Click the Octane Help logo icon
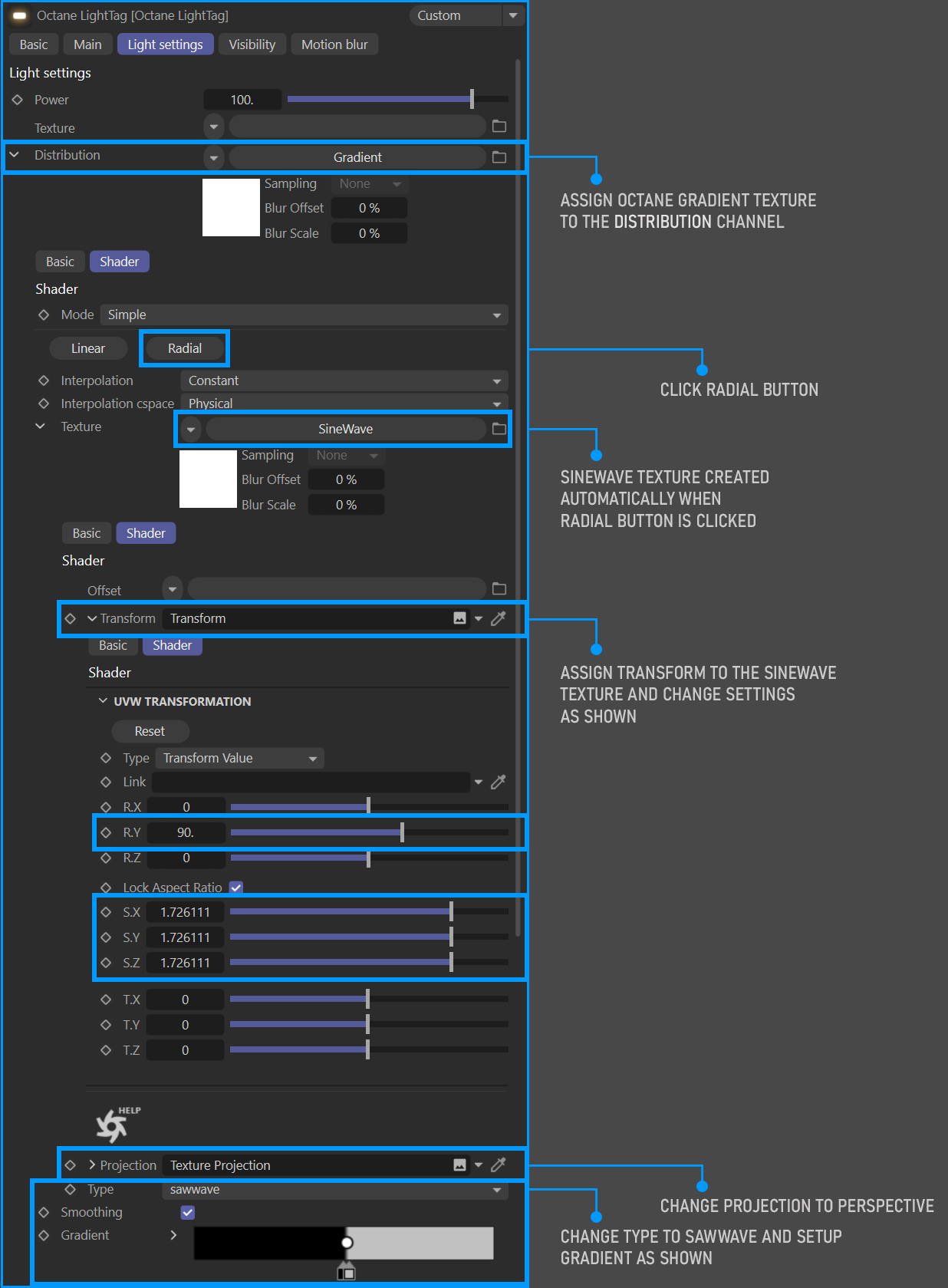 114,1125
